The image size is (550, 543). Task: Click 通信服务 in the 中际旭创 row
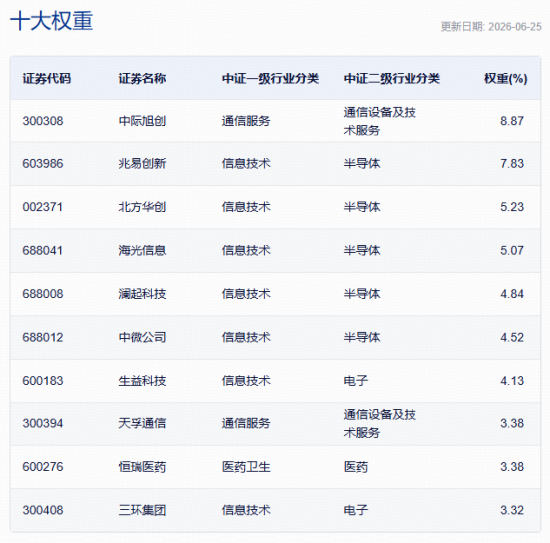pyautogui.click(x=246, y=121)
